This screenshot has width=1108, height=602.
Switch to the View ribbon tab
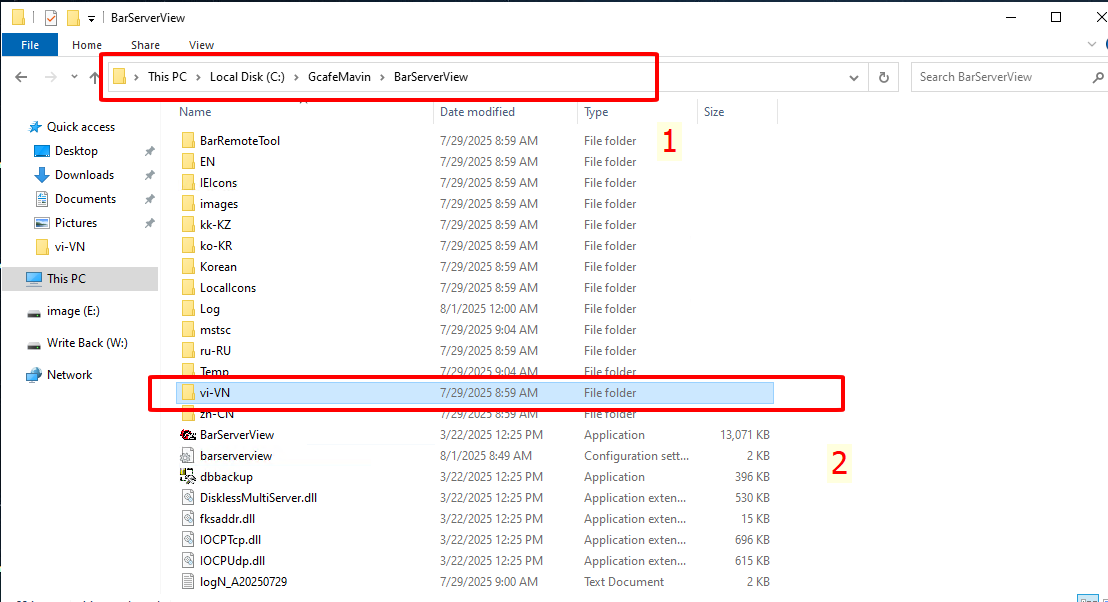(x=201, y=45)
